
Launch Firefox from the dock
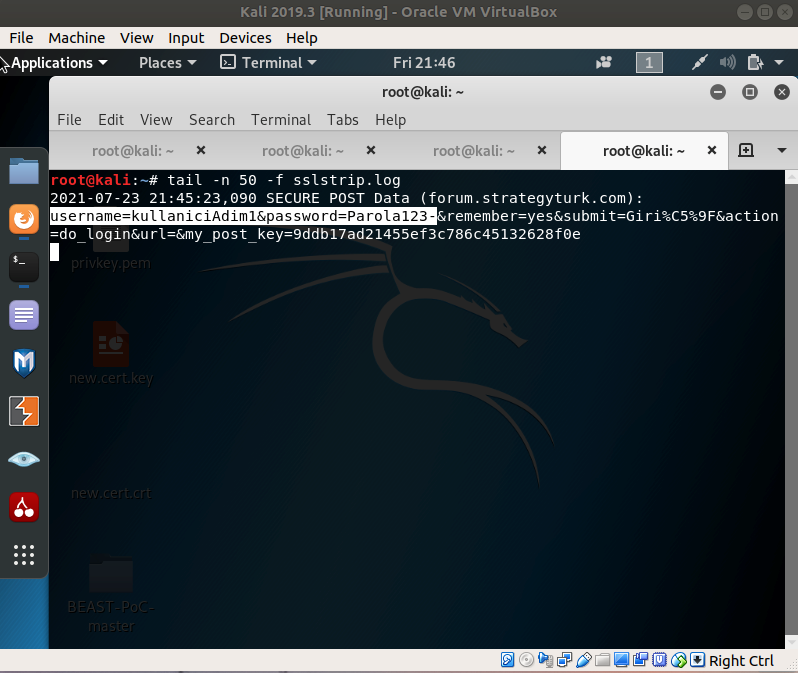click(23, 219)
